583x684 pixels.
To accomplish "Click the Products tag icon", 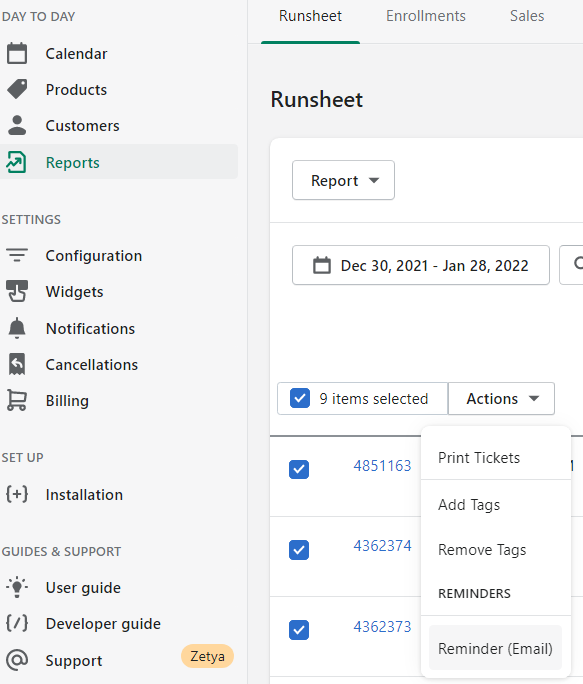I will pos(17,89).
